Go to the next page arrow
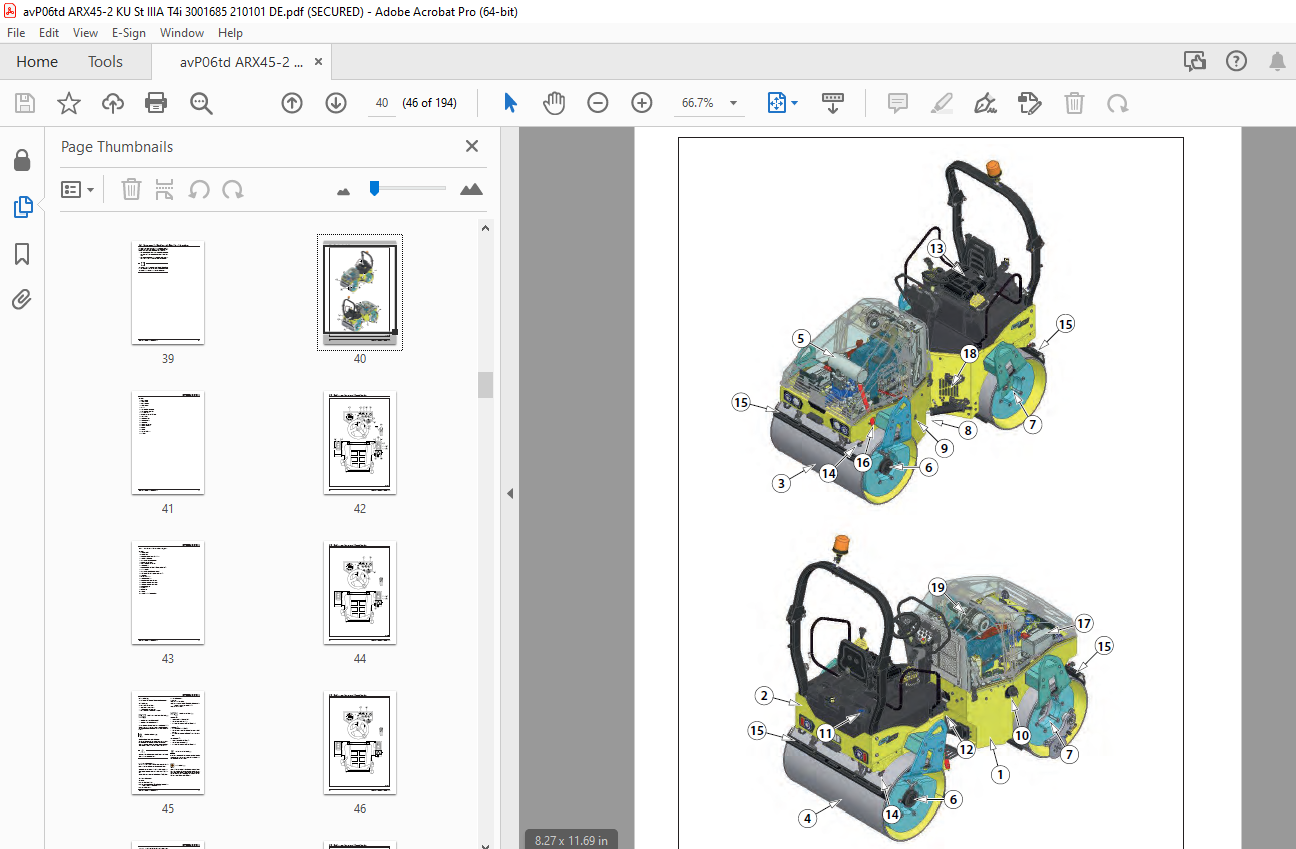This screenshot has height=849, width=1296. coord(336,103)
